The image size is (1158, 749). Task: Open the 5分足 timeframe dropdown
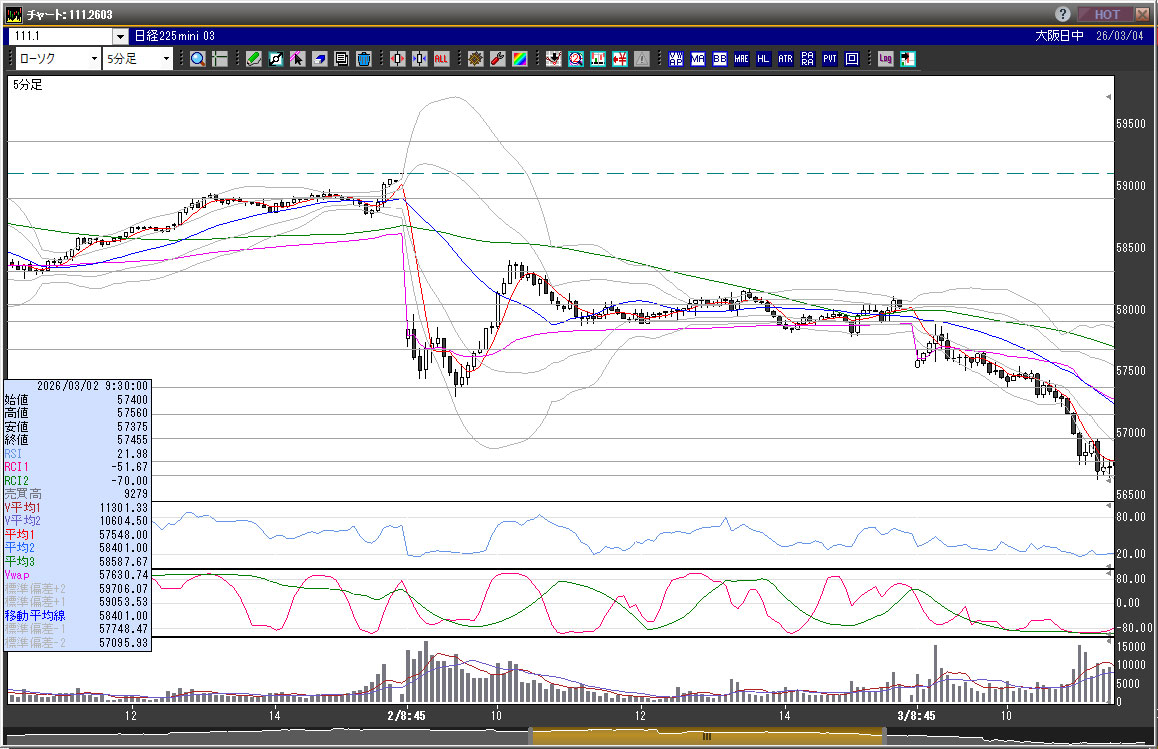coord(166,59)
